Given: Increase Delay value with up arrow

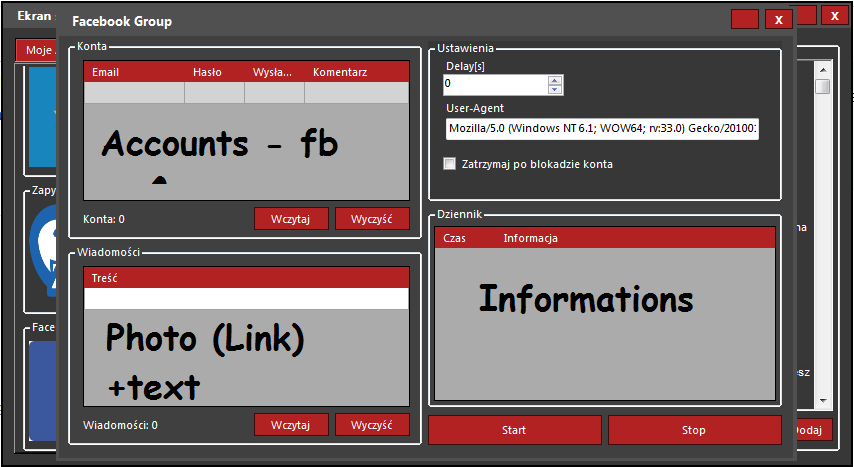Looking at the screenshot, I should click(555, 80).
